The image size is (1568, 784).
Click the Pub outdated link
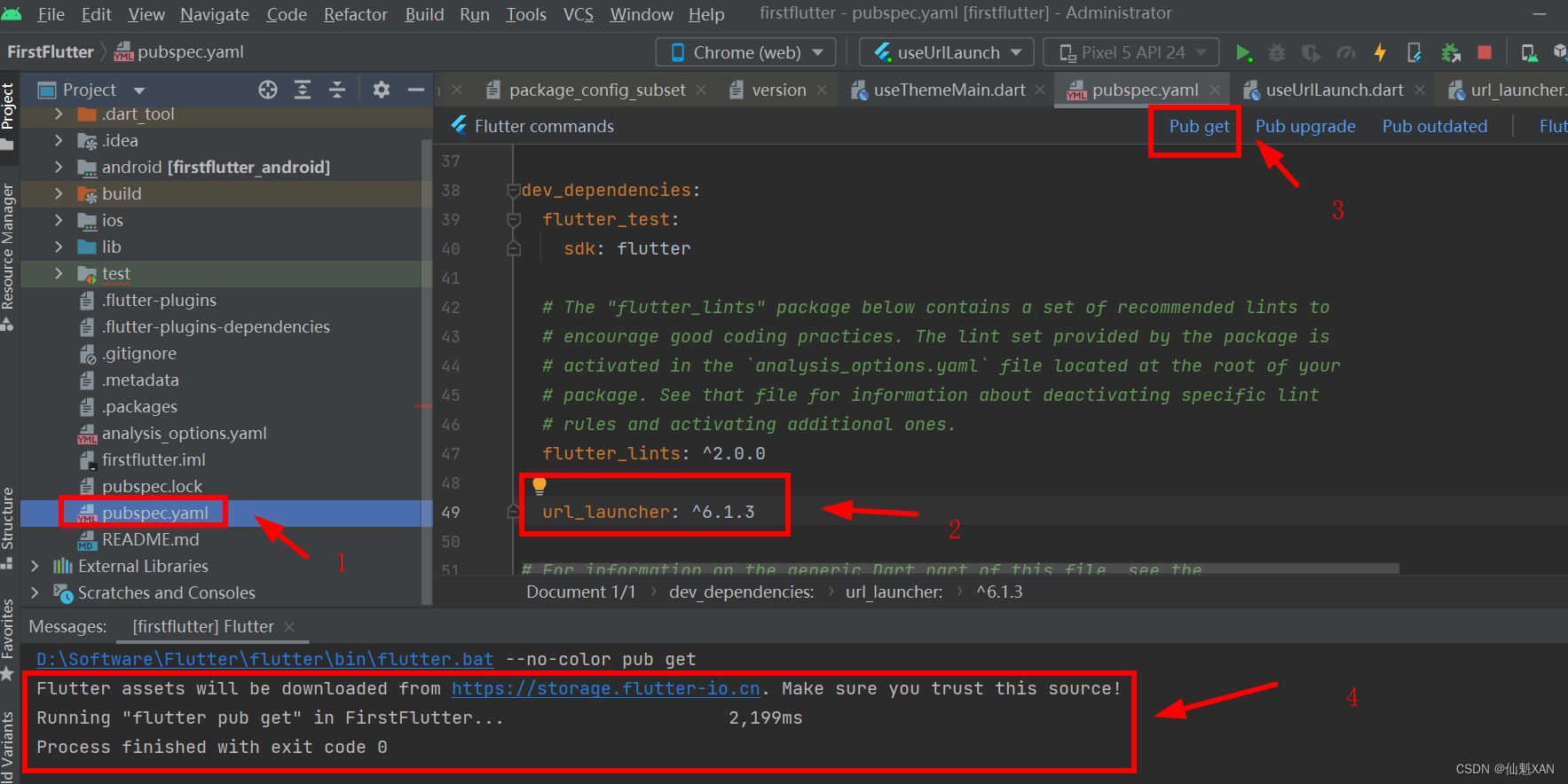[1435, 126]
